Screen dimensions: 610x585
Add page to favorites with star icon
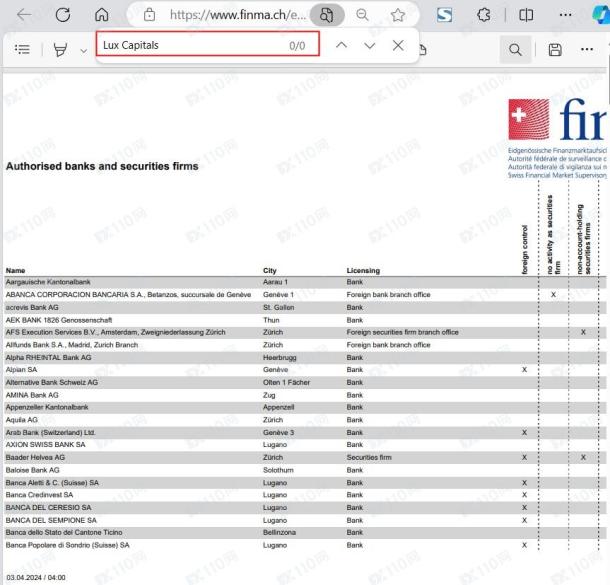398,15
